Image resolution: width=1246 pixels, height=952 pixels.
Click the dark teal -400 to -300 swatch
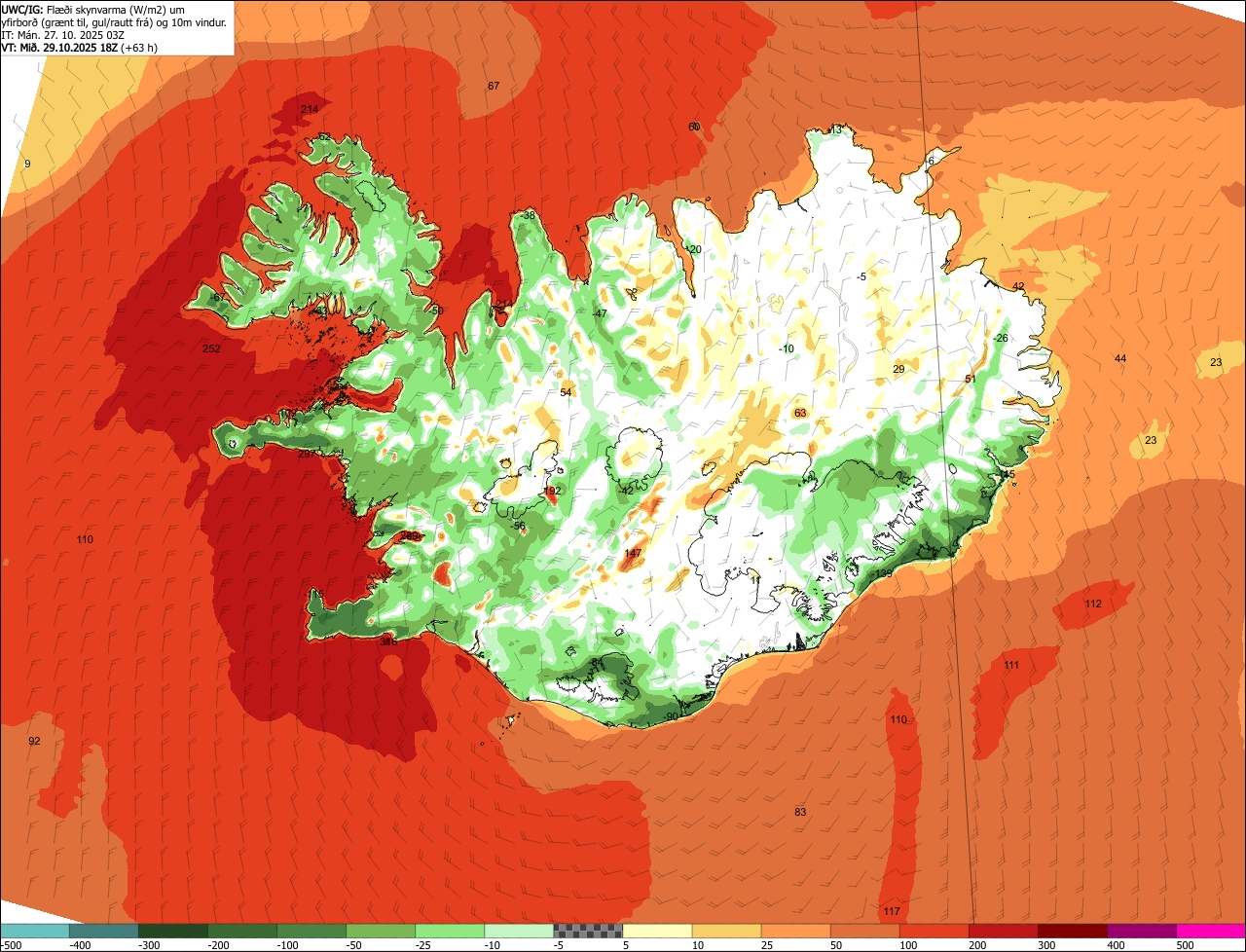click(x=103, y=932)
